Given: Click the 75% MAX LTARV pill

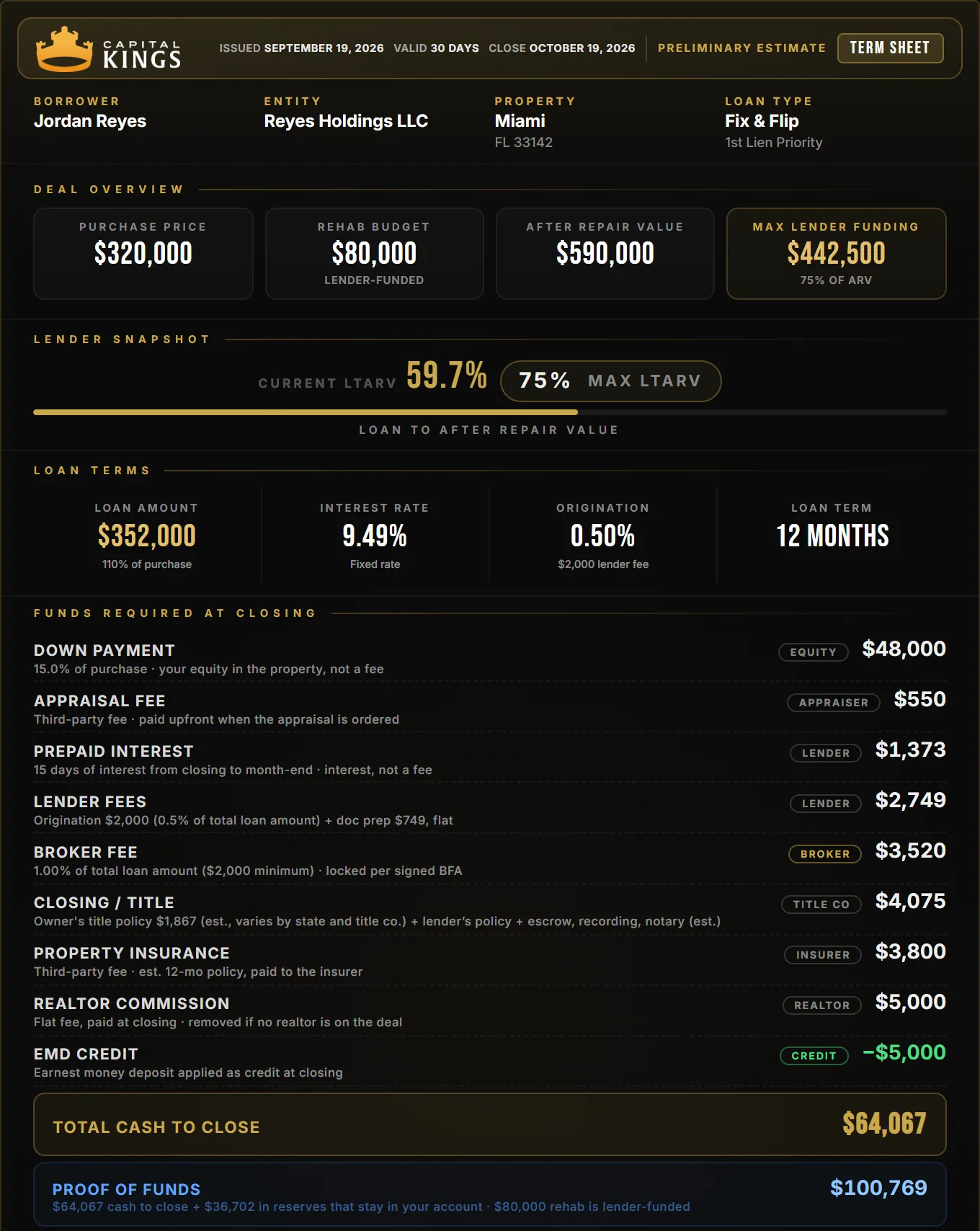Looking at the screenshot, I should pyautogui.click(x=610, y=381).
